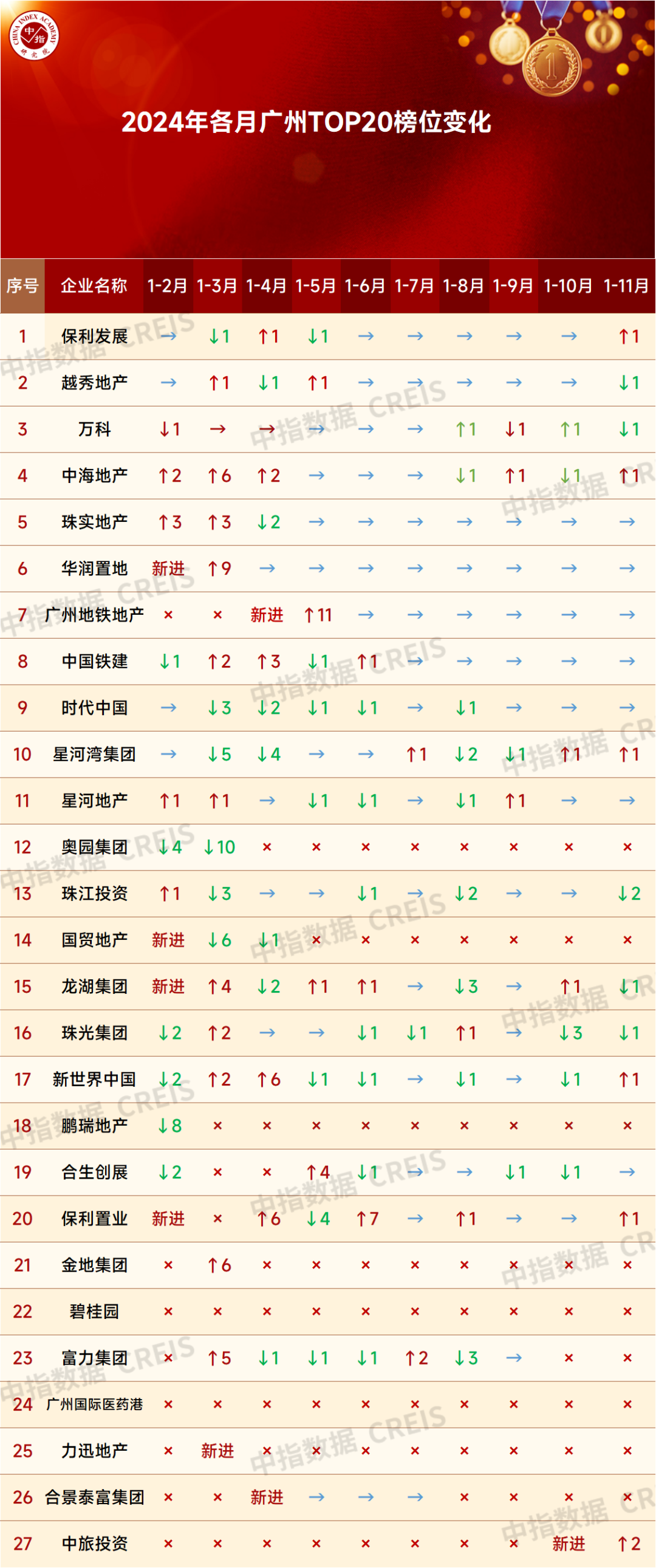Click the 1-4月 column header
The width and height of the screenshot is (656, 1568).
[267, 286]
